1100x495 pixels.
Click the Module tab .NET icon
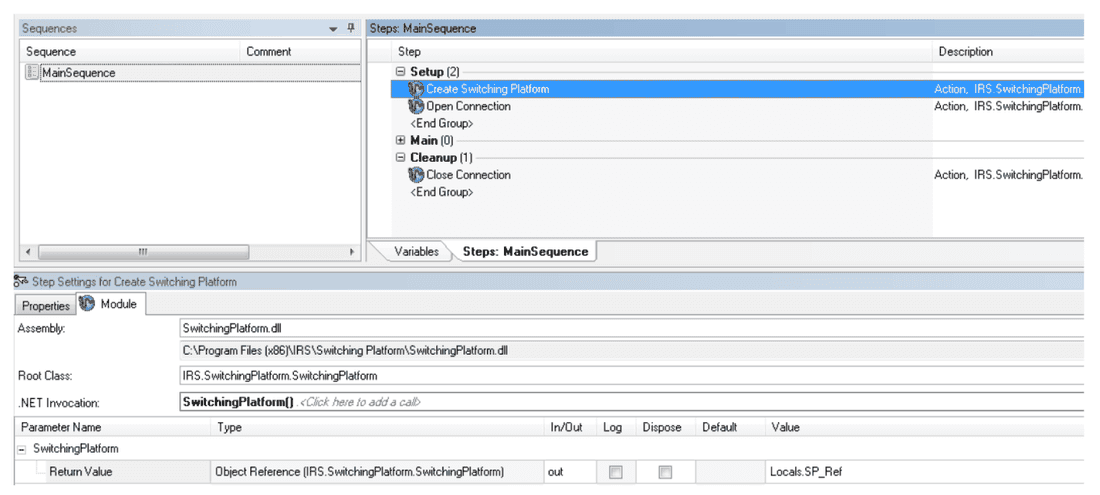click(87, 304)
